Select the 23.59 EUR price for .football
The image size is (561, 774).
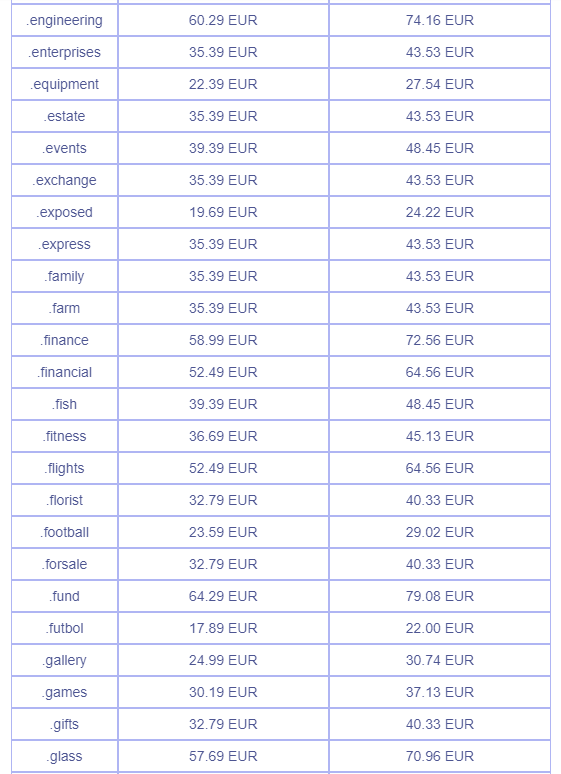(223, 532)
